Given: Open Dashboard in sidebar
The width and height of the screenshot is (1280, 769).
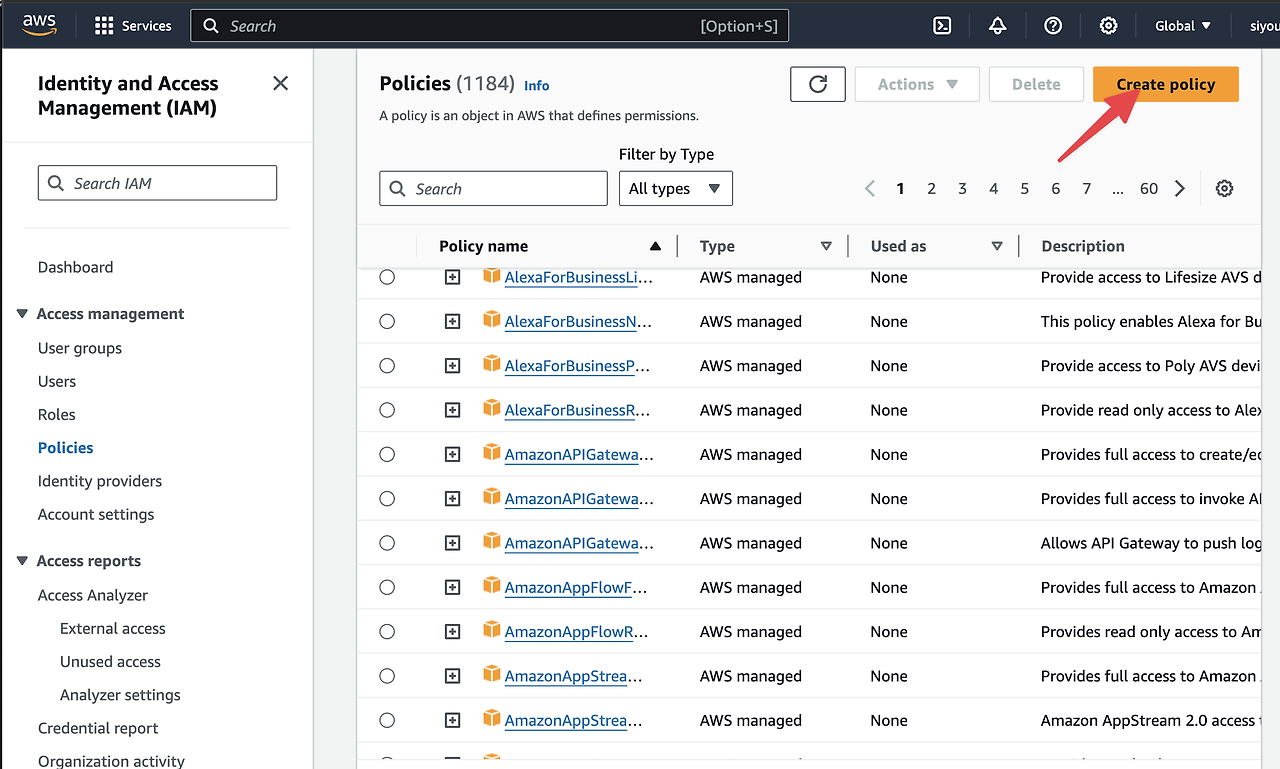Looking at the screenshot, I should pyautogui.click(x=75, y=267).
